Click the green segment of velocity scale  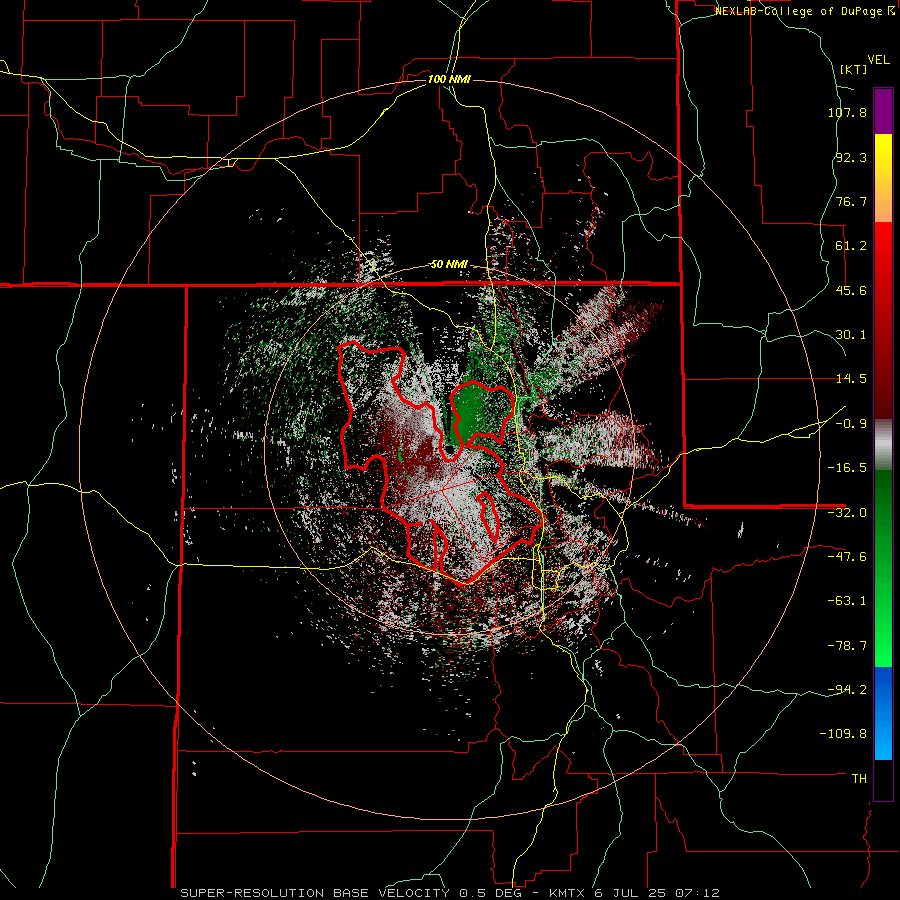883,568
